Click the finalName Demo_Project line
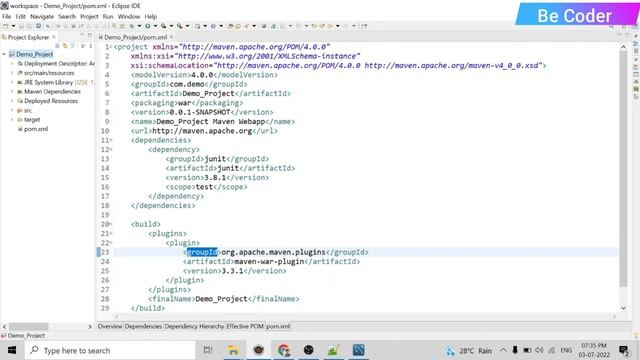The height and width of the screenshot is (360, 640). 224,299
